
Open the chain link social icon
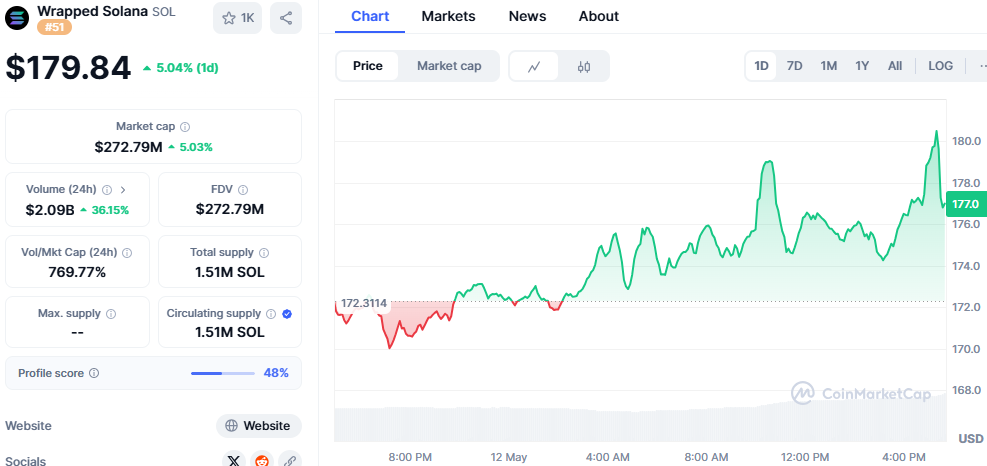click(x=290, y=460)
